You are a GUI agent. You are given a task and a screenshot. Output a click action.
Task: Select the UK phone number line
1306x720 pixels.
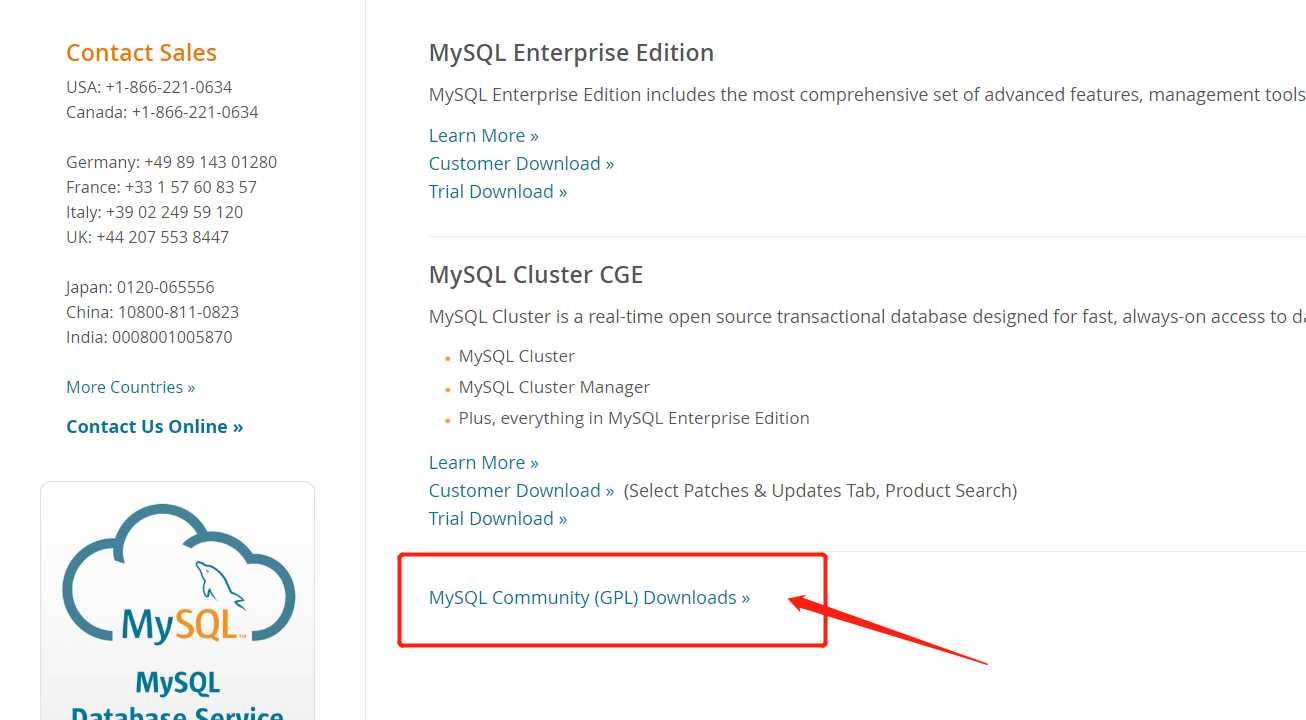(x=148, y=237)
